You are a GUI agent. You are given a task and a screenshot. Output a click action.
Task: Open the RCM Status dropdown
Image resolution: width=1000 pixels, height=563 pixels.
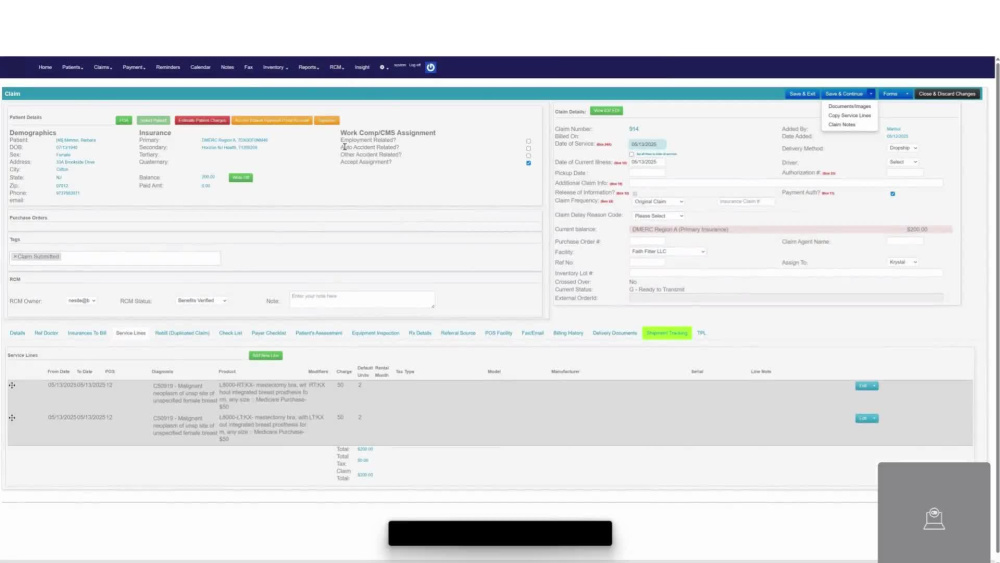tap(202, 300)
